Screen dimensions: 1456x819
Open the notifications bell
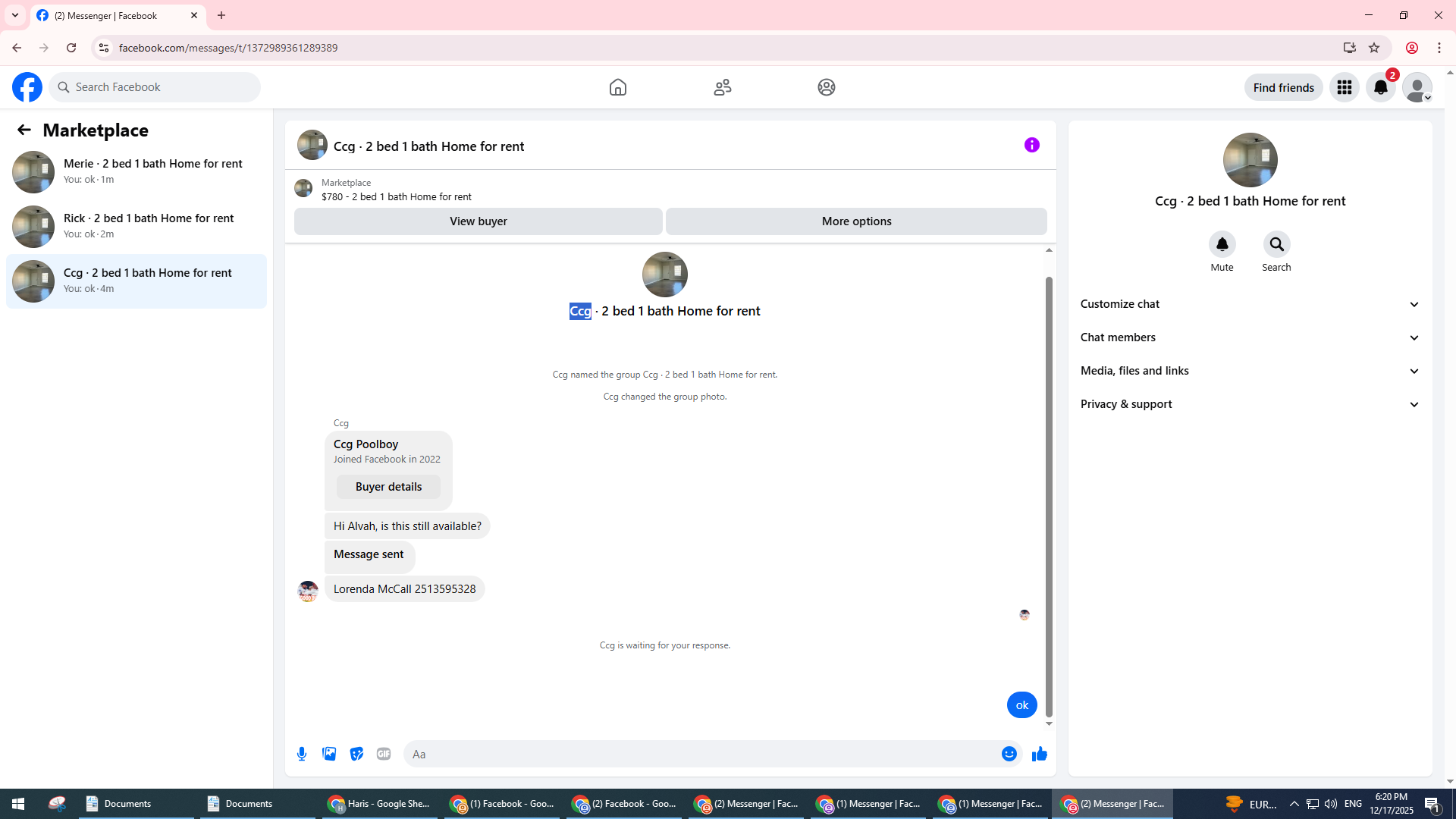click(1380, 88)
